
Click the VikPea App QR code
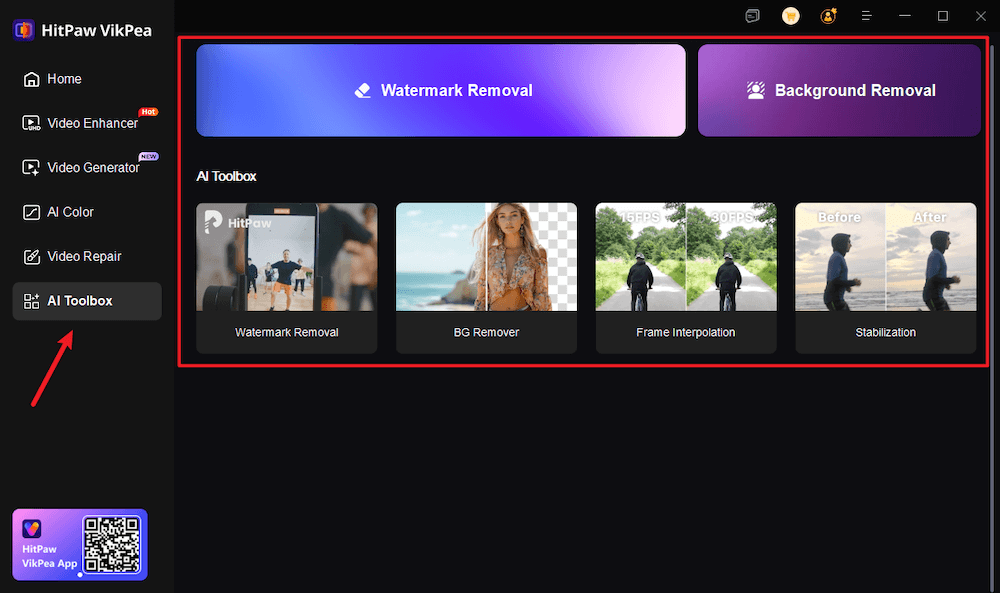tap(113, 544)
